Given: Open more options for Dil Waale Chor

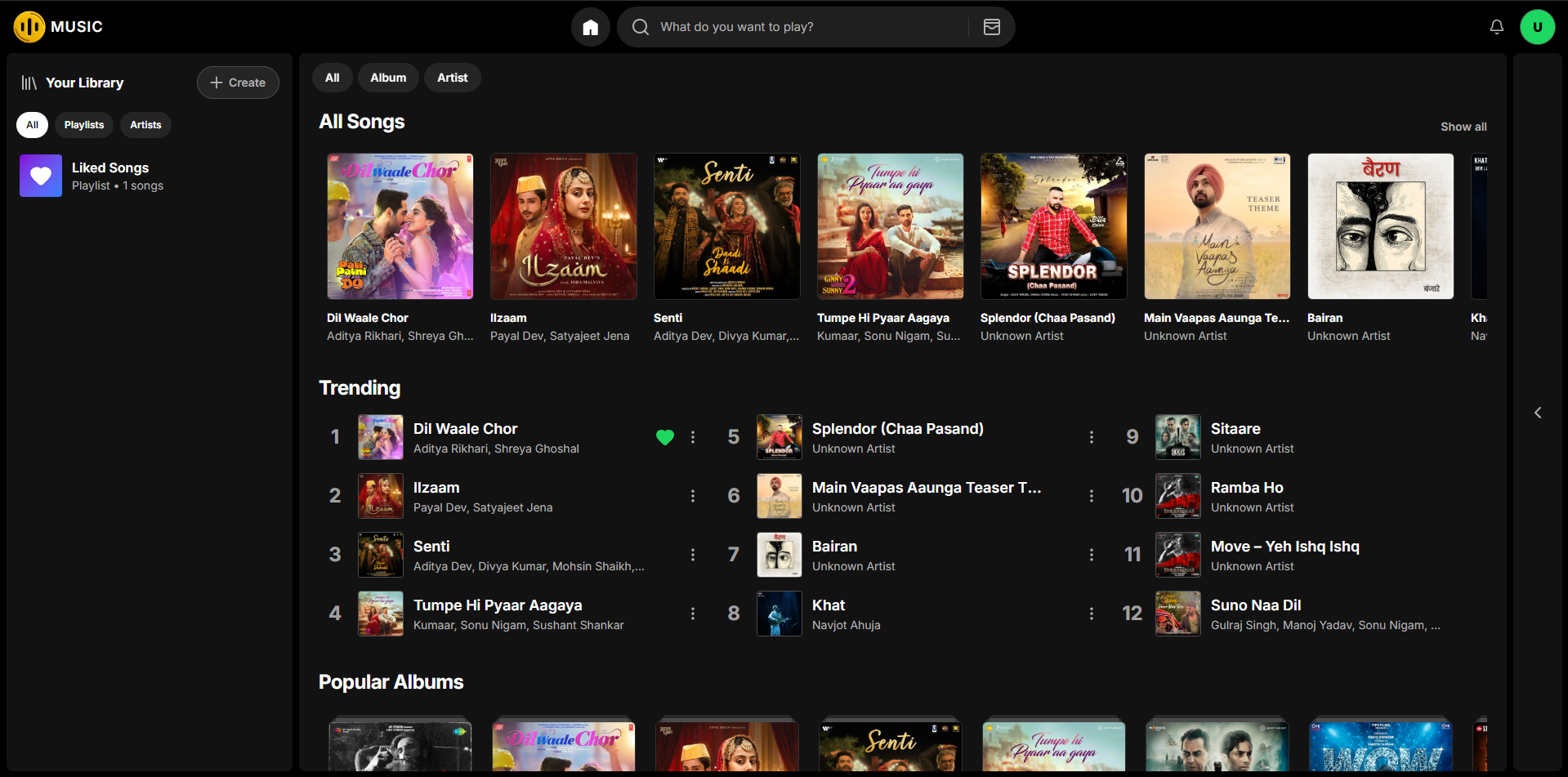Looking at the screenshot, I should 693,437.
